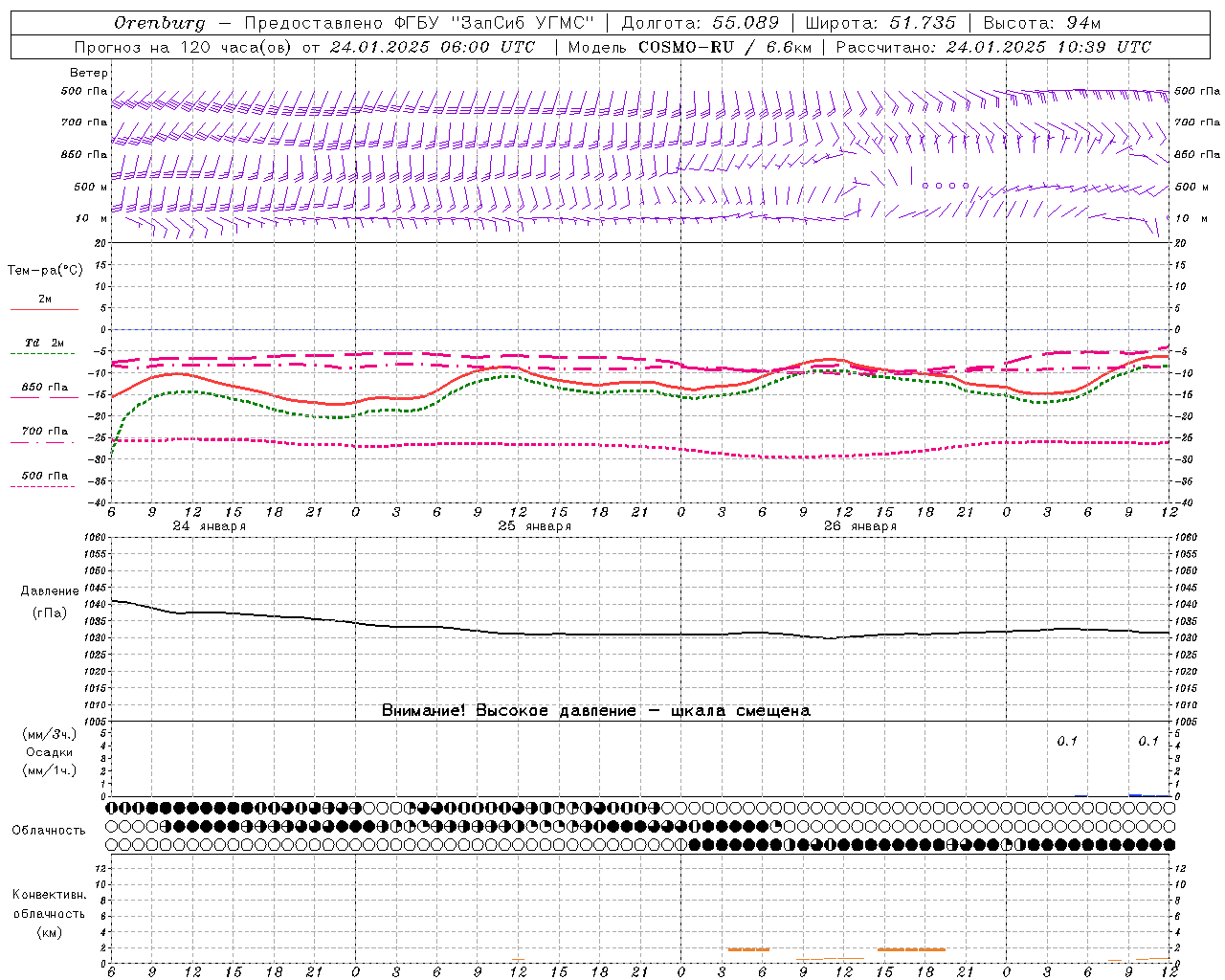The width and height of the screenshot is (1225, 980).
Task: Click the '10 м' wind level label on left
Action: (x=92, y=219)
